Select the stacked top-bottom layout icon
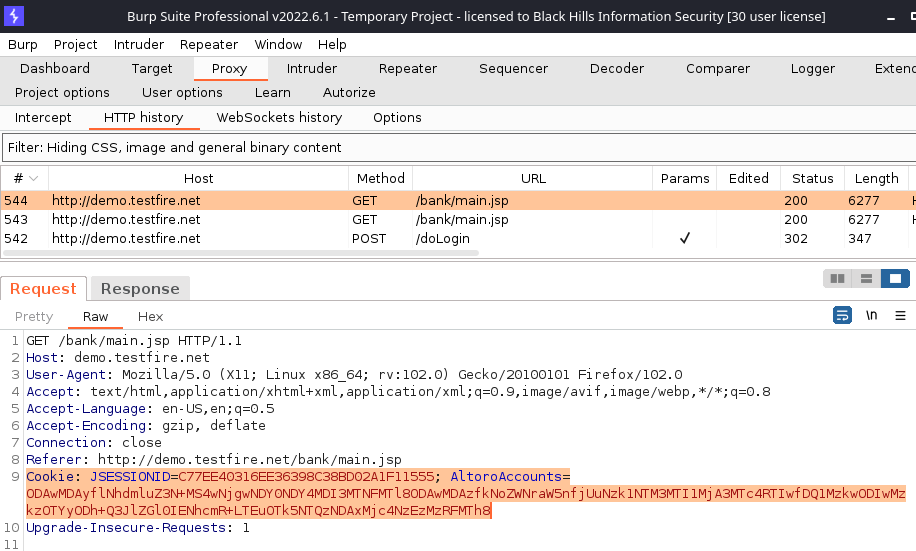 click(866, 278)
